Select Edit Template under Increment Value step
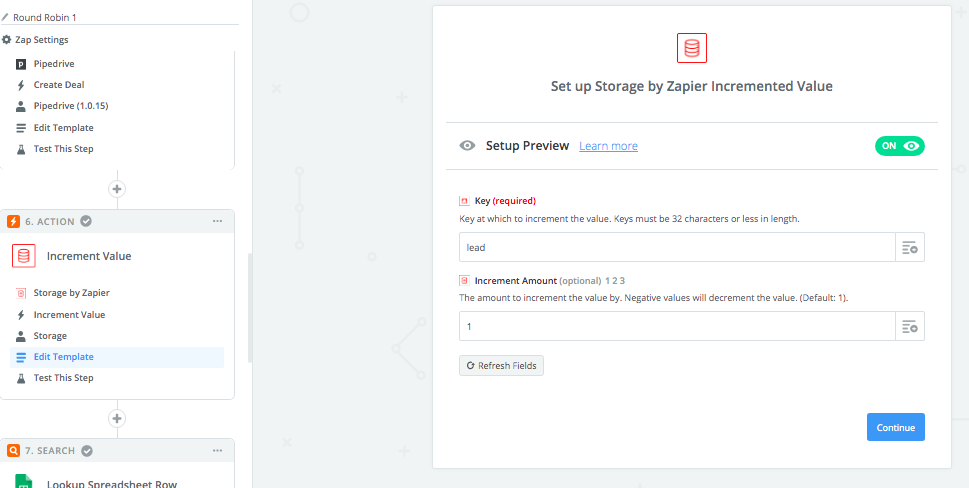The height and width of the screenshot is (488, 969). (x=64, y=356)
